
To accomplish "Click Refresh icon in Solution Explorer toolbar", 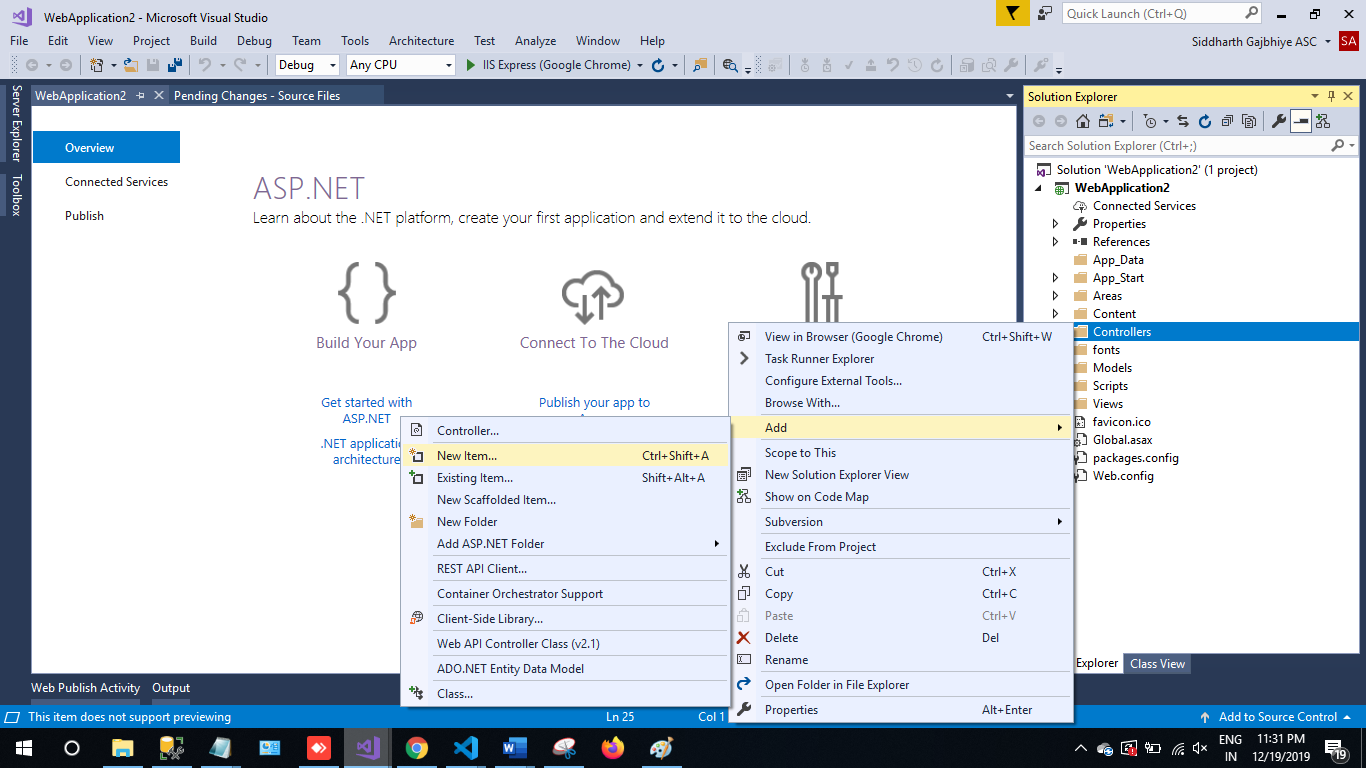I will [x=1205, y=121].
